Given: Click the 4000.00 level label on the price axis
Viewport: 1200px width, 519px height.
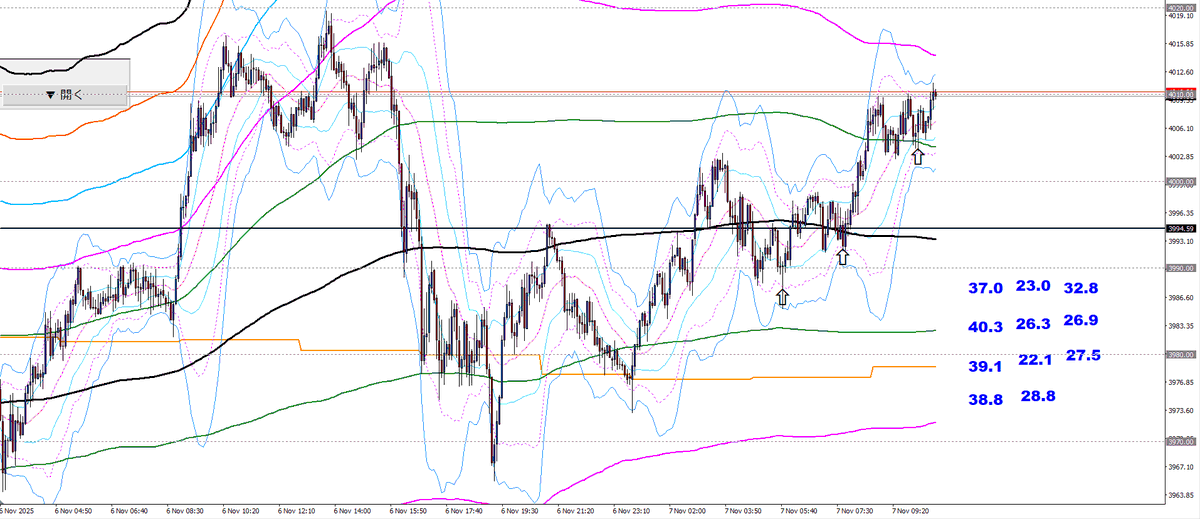Looking at the screenshot, I should (x=1180, y=182).
